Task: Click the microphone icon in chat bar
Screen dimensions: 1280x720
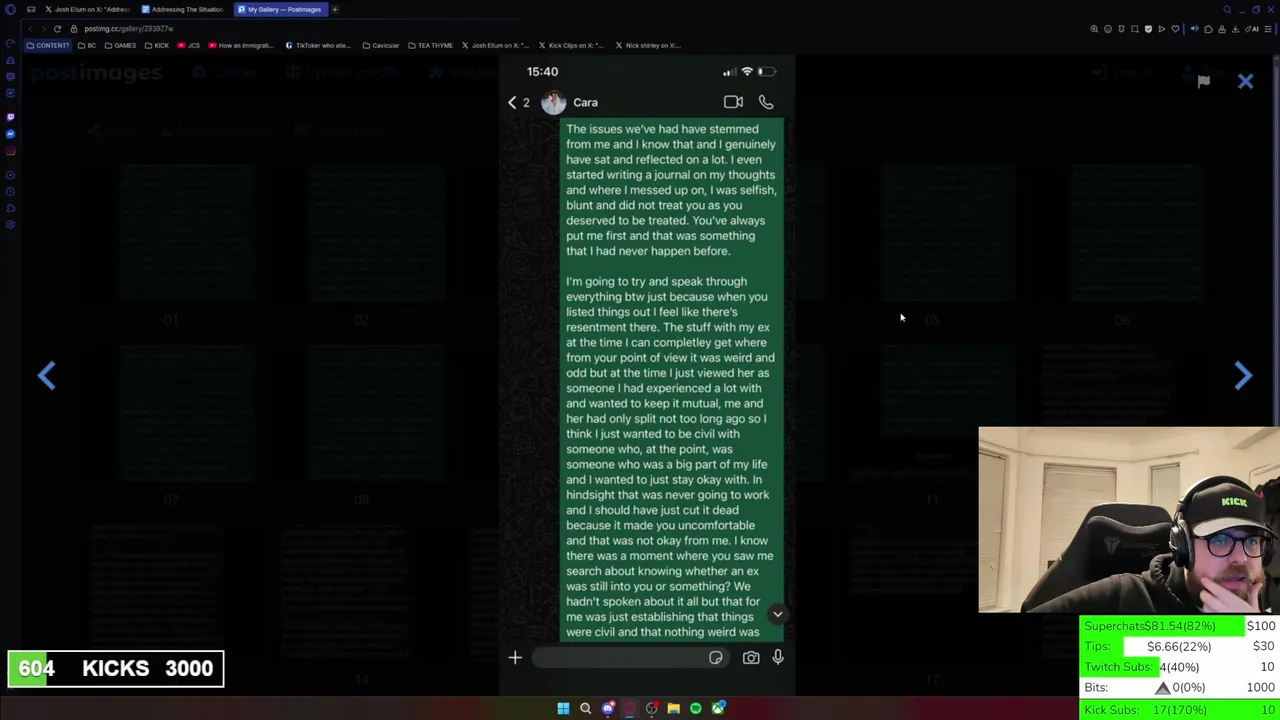Action: [x=778, y=657]
